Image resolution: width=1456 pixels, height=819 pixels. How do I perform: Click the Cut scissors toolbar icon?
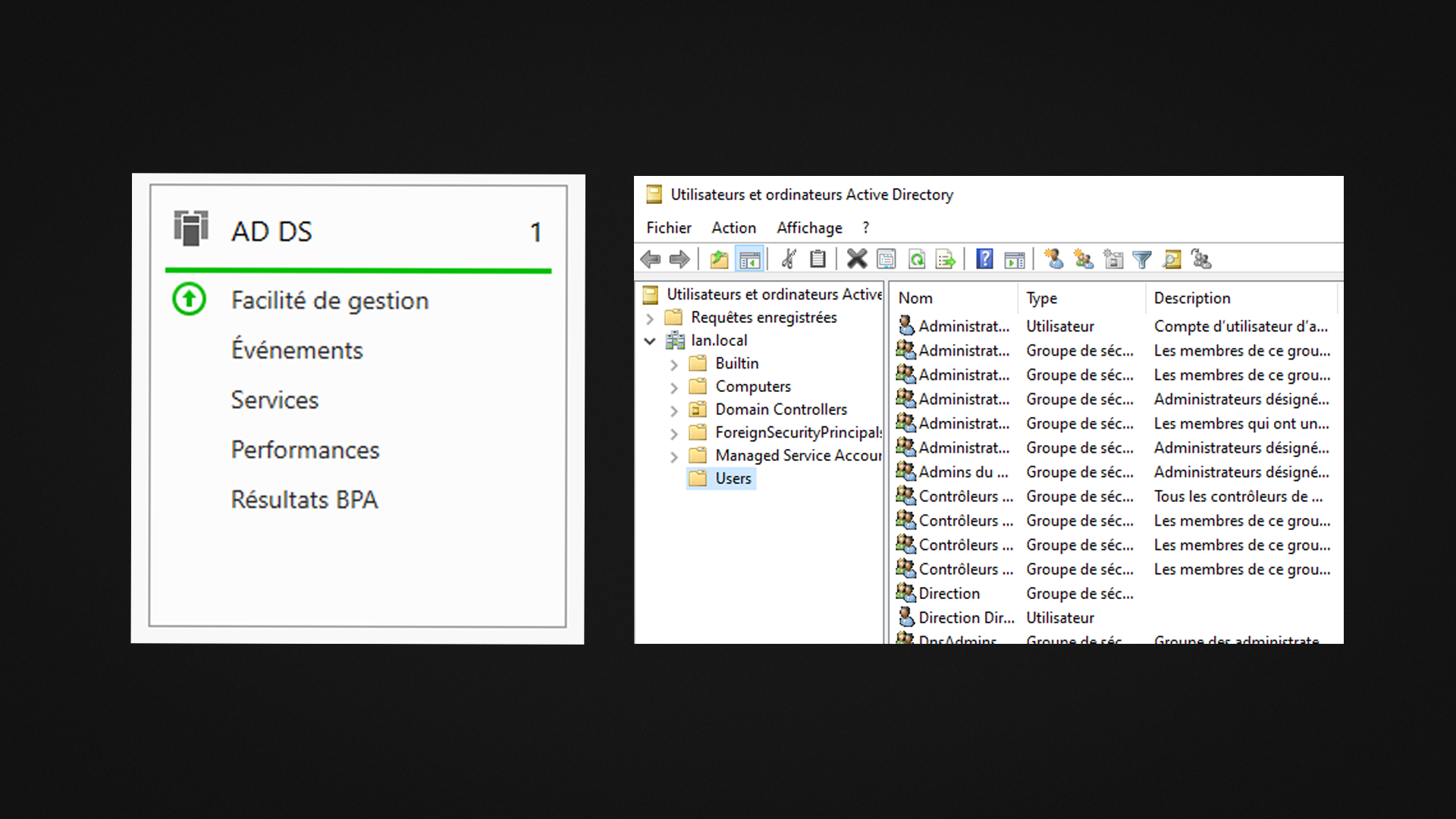click(x=789, y=259)
